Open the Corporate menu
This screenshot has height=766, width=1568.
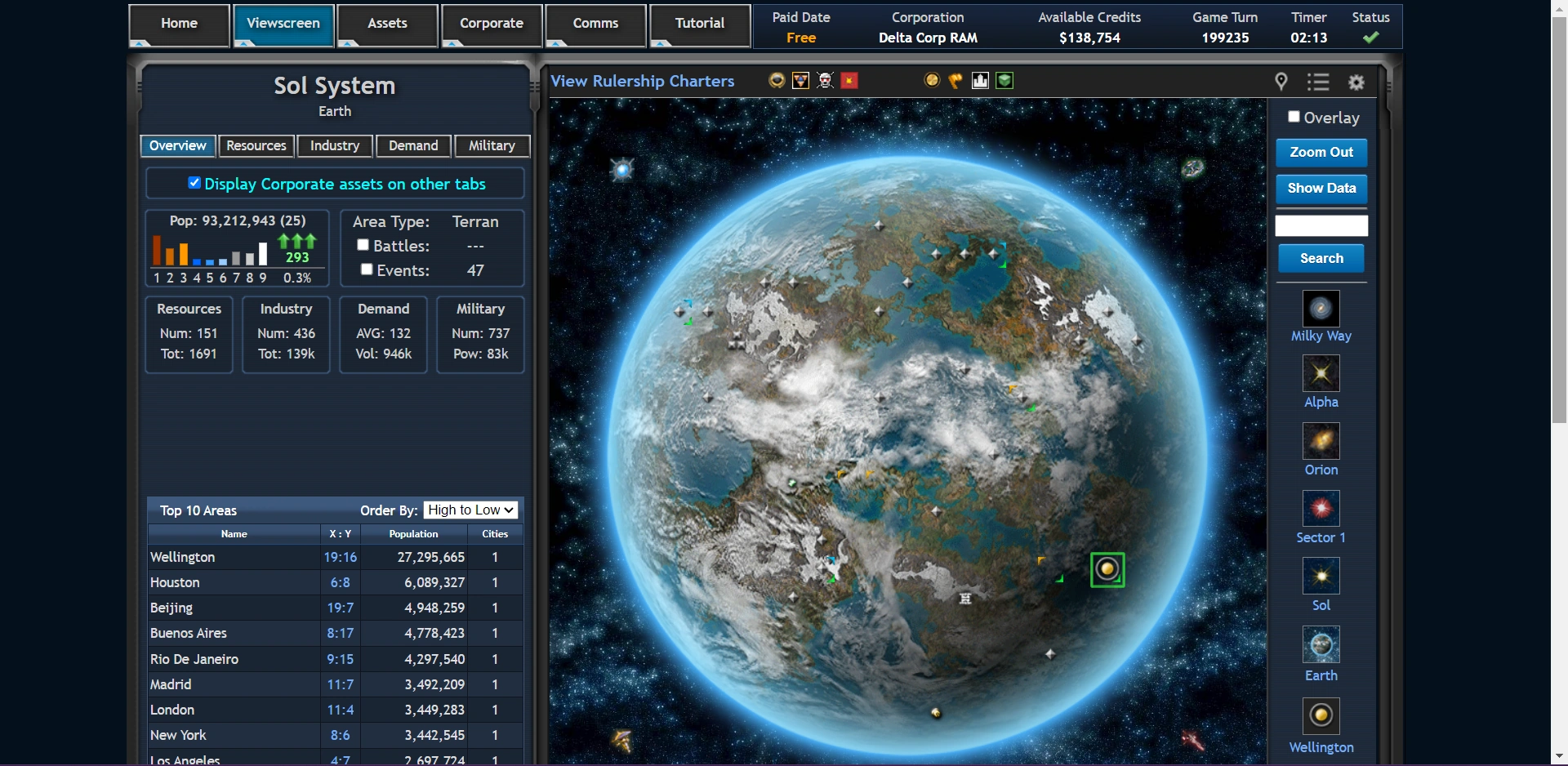[492, 24]
